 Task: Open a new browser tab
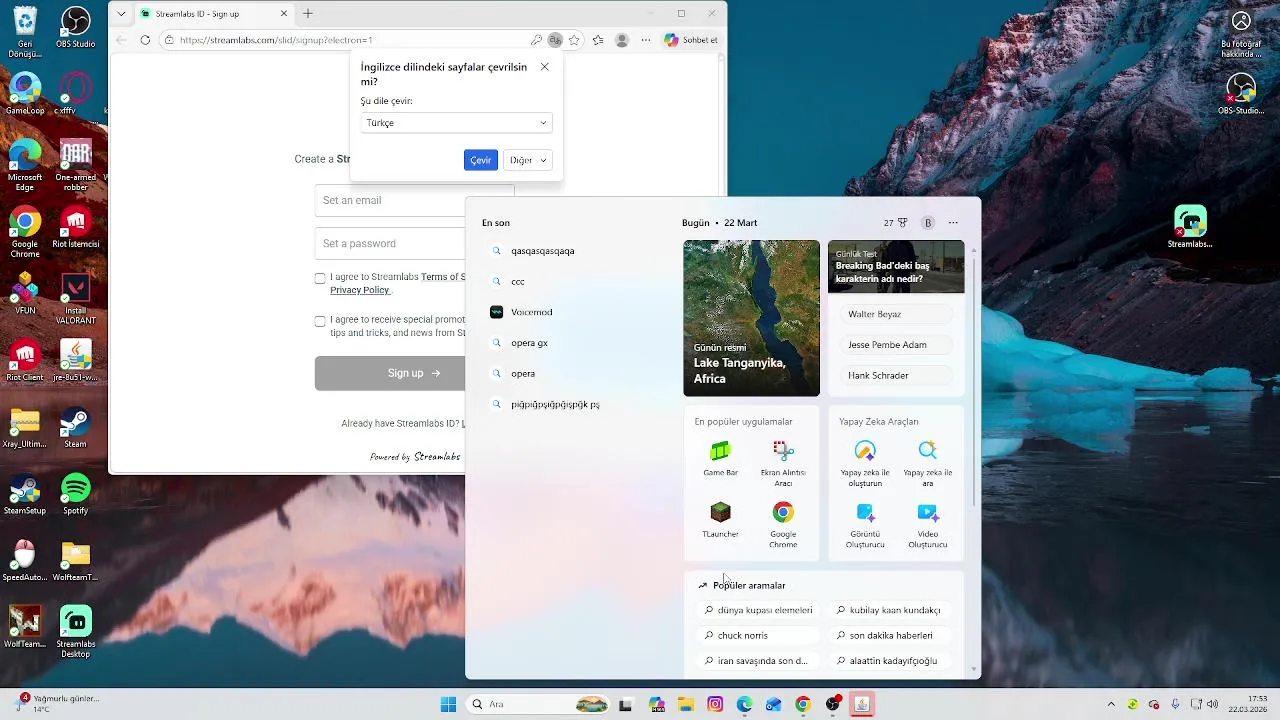pyautogui.click(x=308, y=14)
